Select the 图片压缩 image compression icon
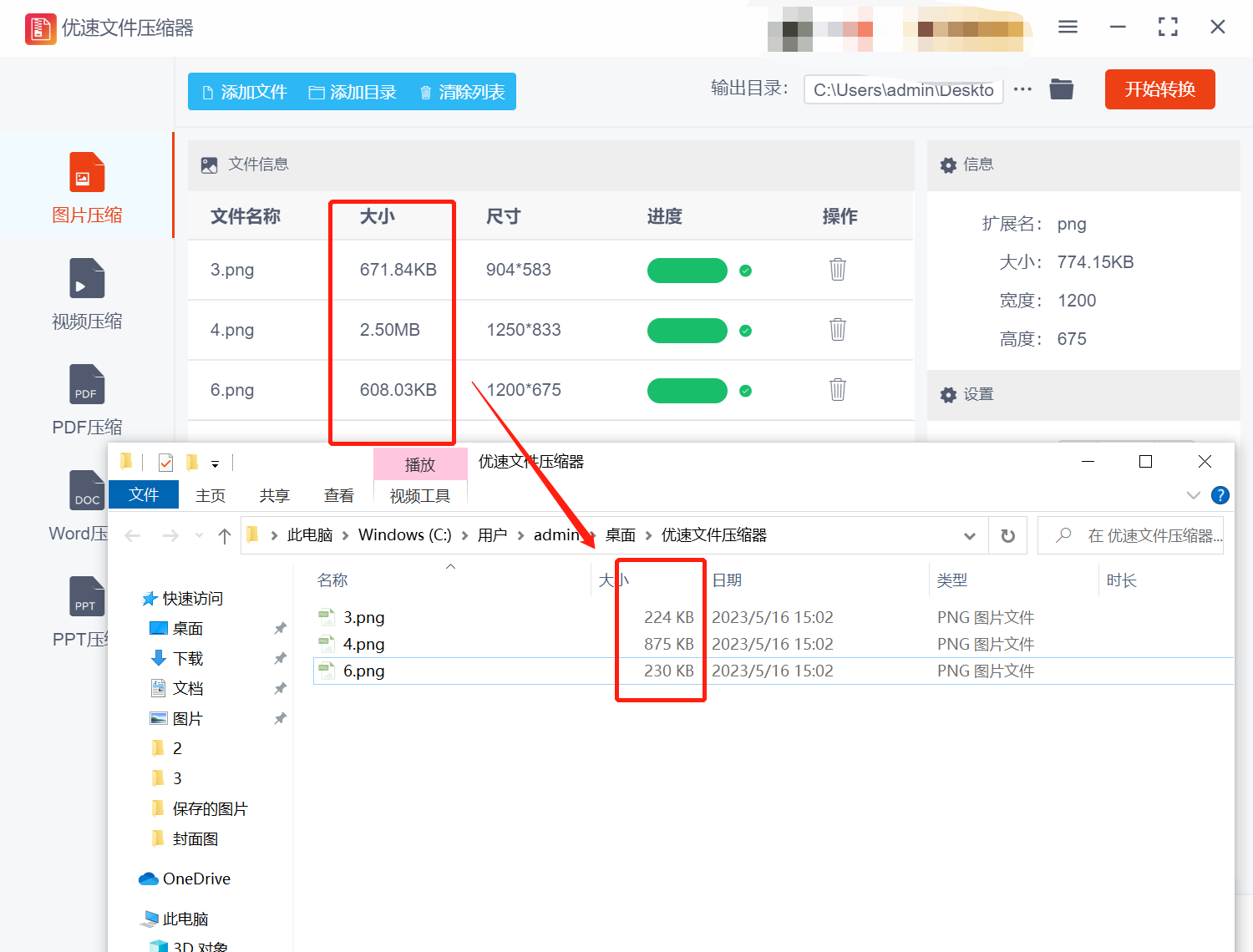This screenshot has width=1253, height=952. click(87, 172)
